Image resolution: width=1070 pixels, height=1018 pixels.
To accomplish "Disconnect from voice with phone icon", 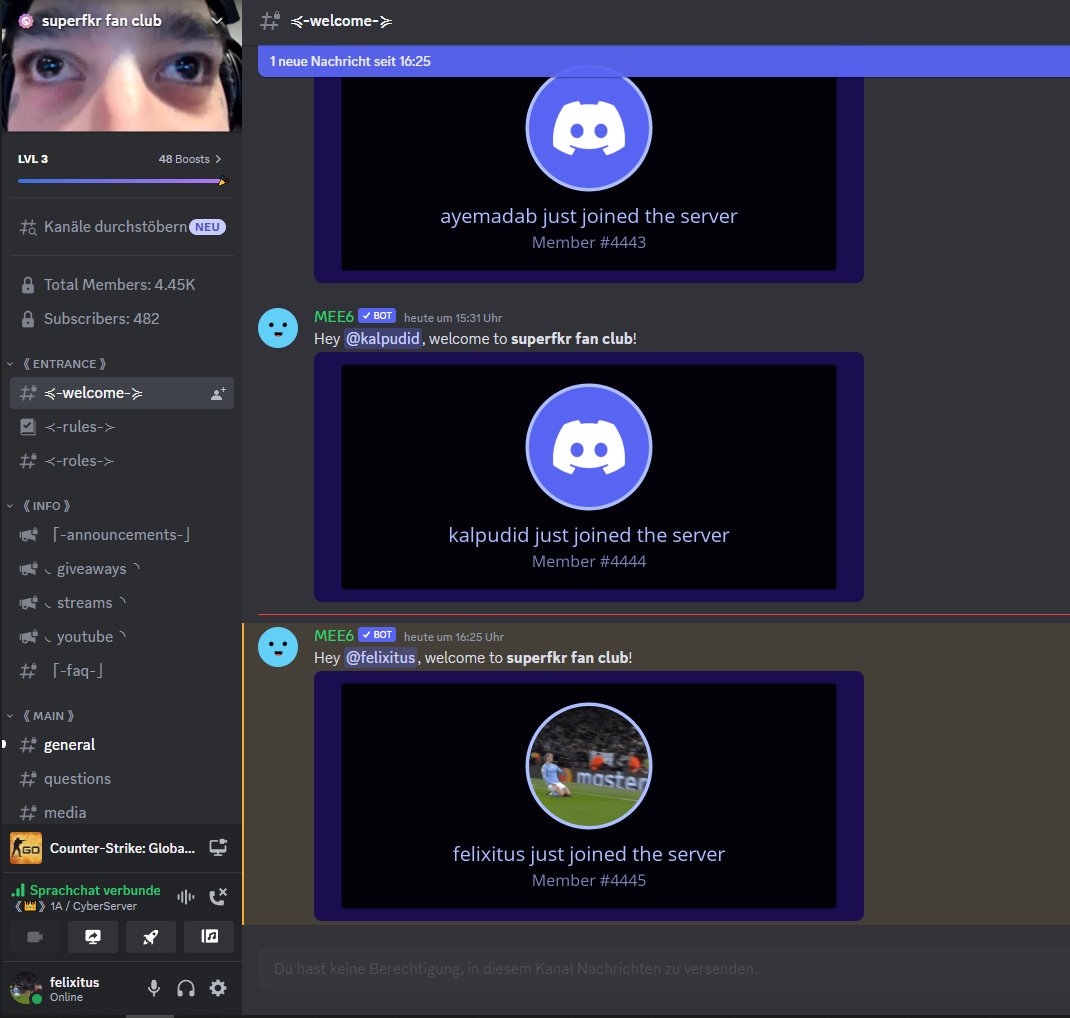I will coord(218,897).
